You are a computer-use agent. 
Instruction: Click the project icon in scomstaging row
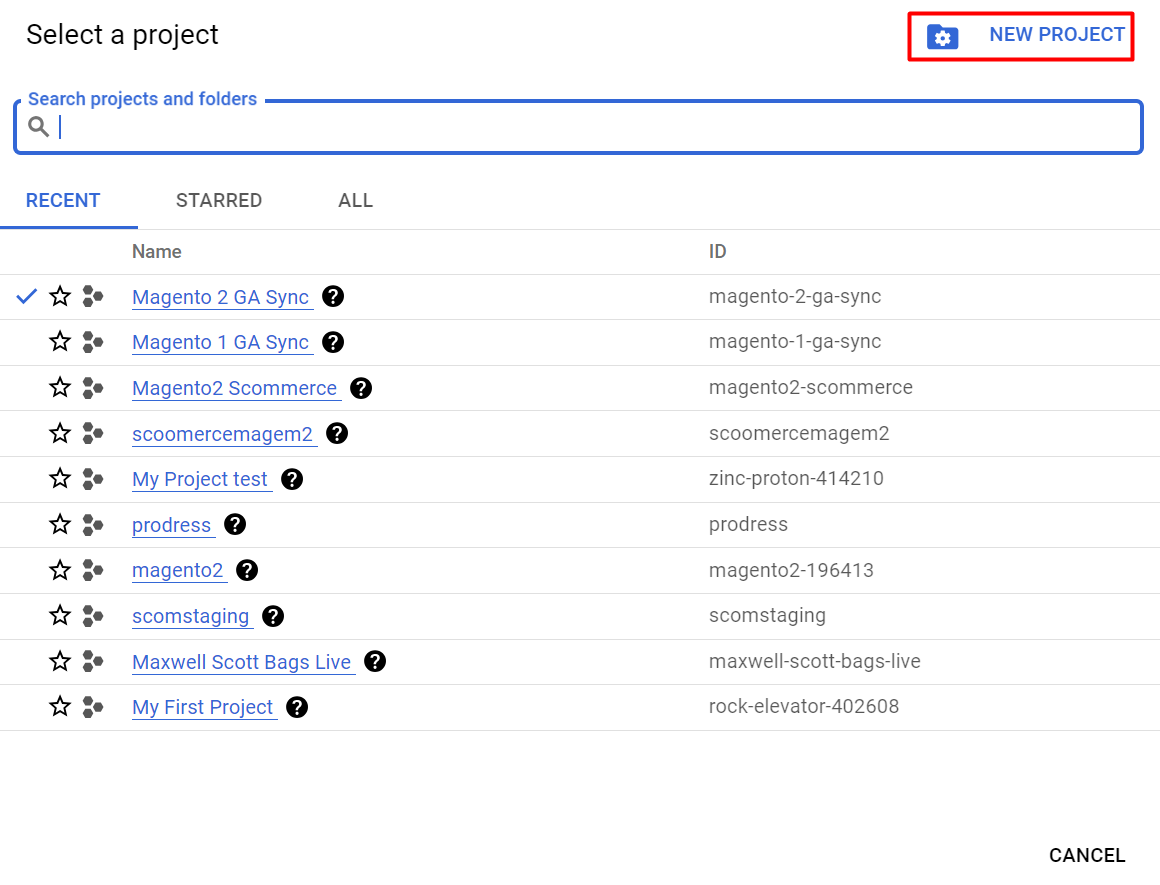(x=93, y=616)
